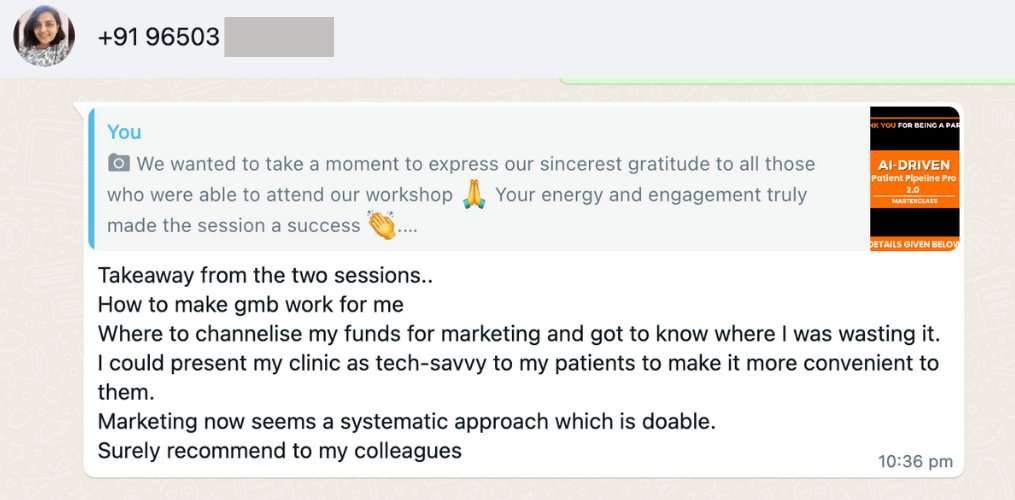The height and width of the screenshot is (500, 1015).
Task: Click the "You" sender label in quote
Action: (x=125, y=132)
